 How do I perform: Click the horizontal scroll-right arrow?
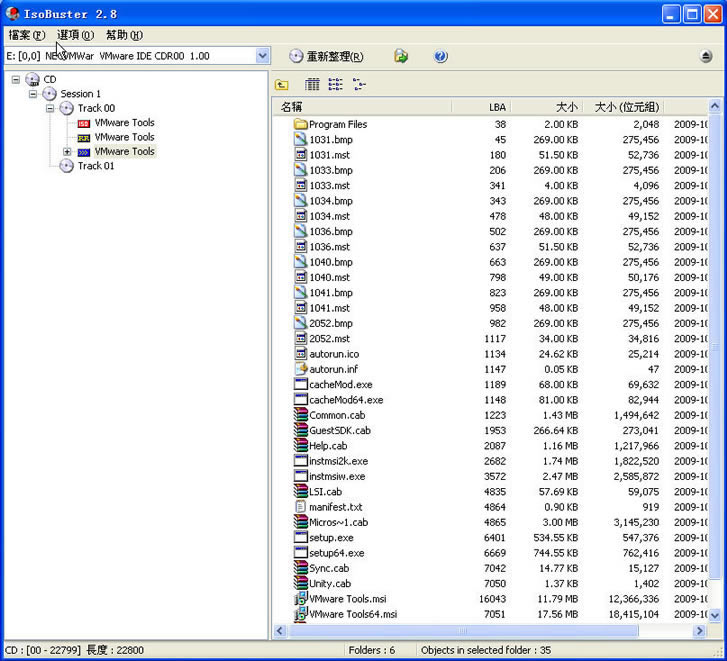(x=700, y=630)
